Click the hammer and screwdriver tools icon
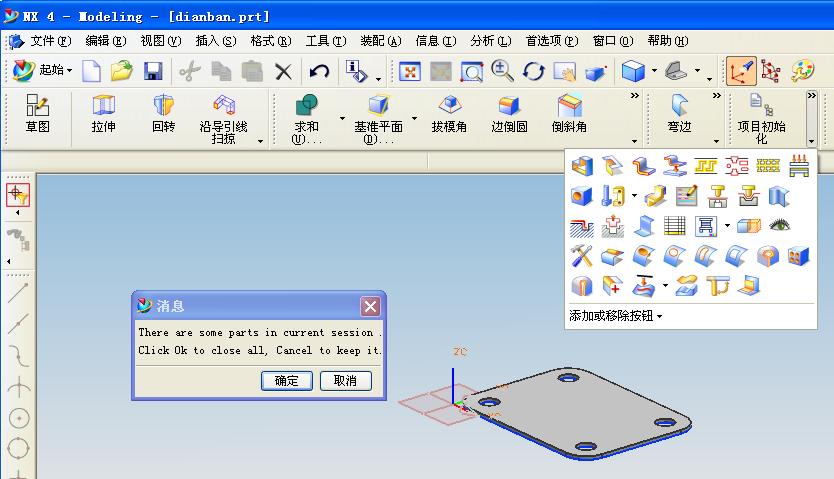 point(581,256)
